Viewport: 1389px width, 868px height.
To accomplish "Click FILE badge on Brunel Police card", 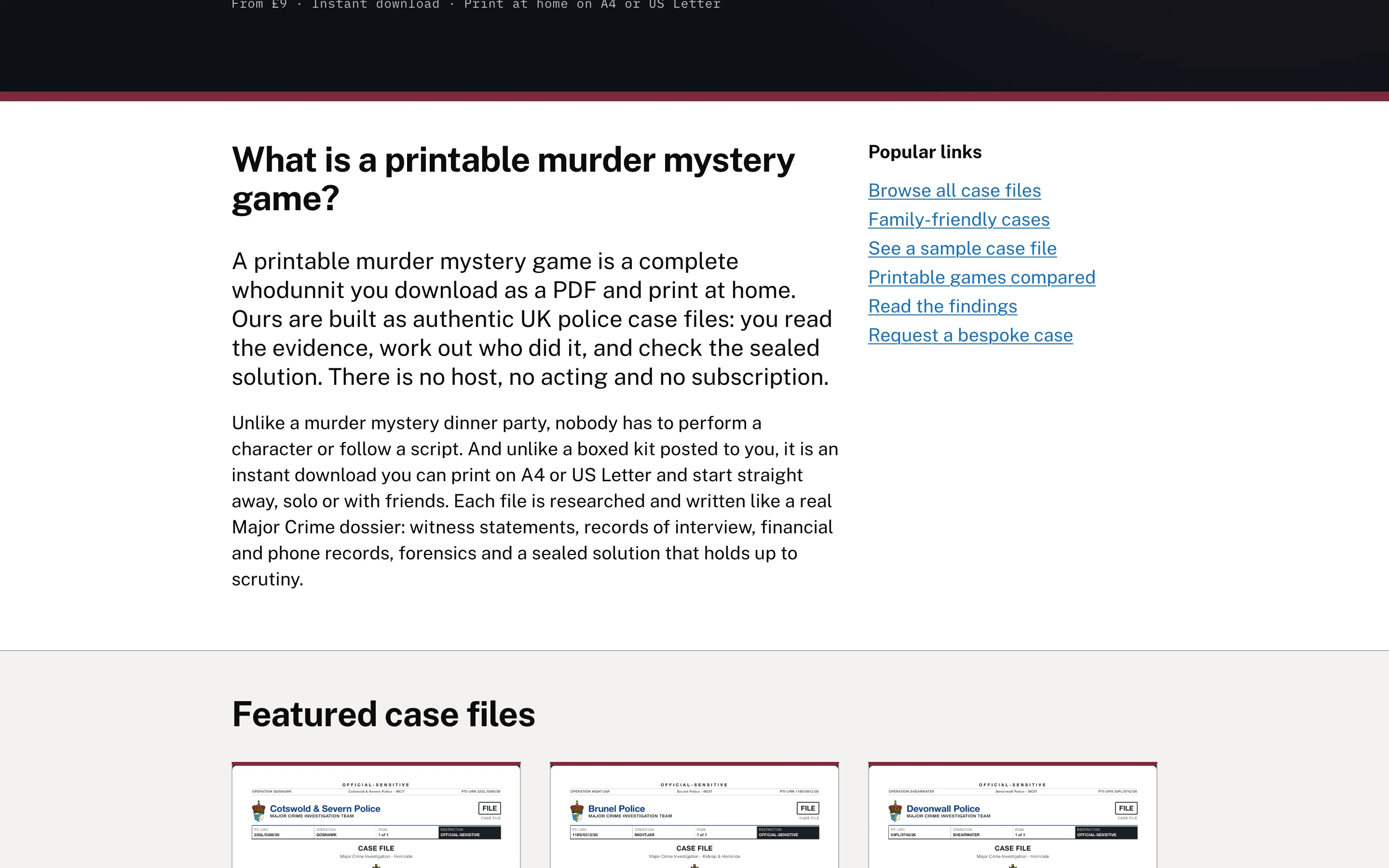I will (x=807, y=808).
